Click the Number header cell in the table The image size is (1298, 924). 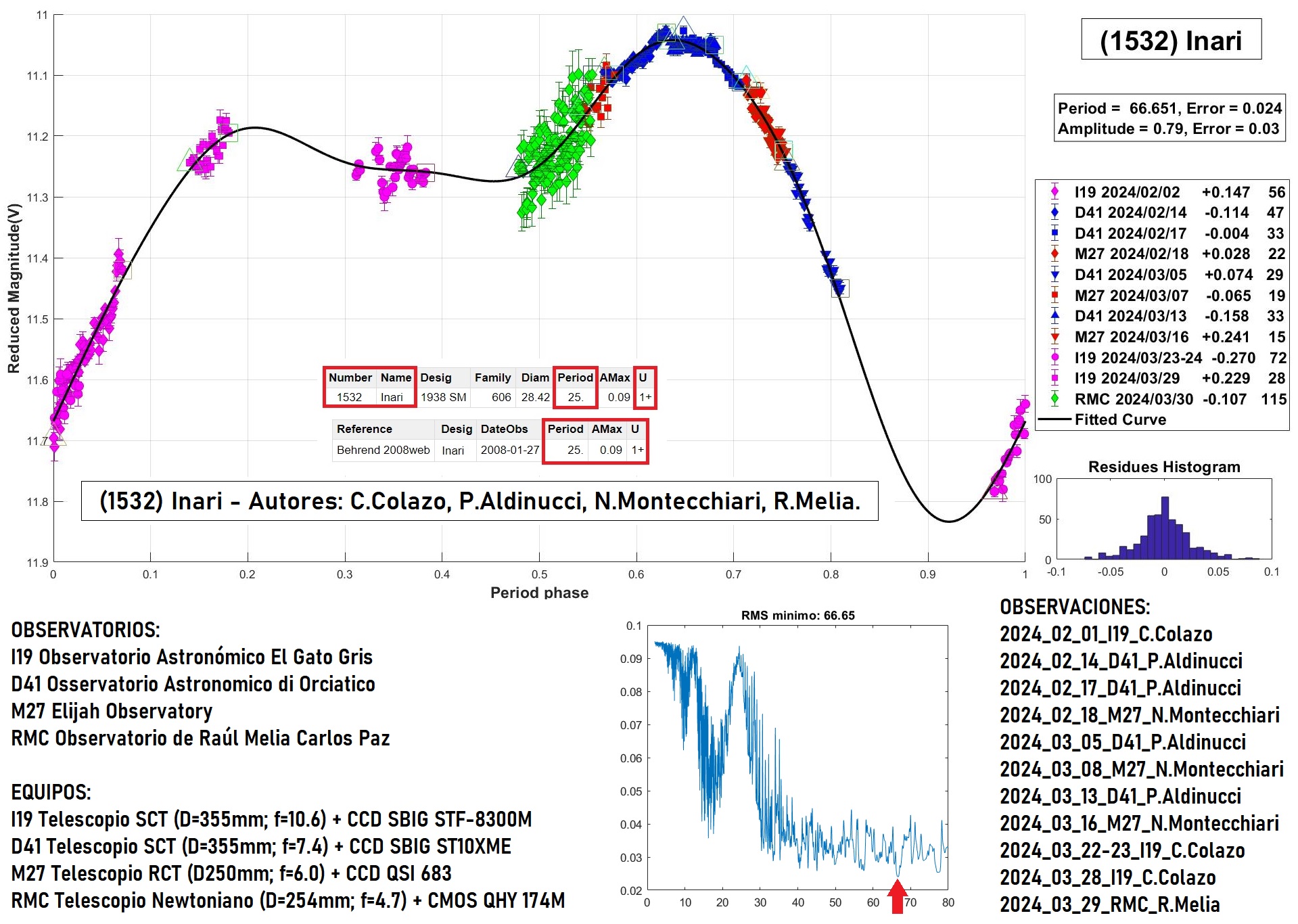tap(350, 377)
